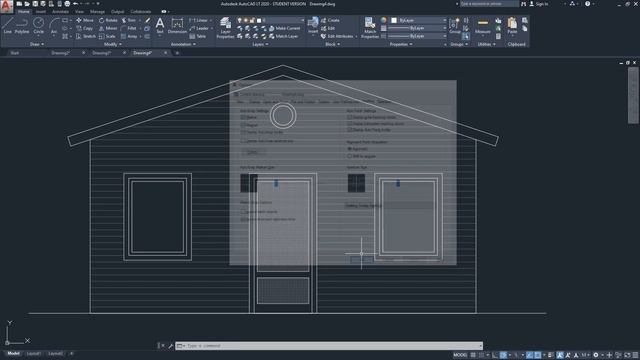640x360 pixels.
Task: Open the AutoCAD application menu
Action: [6, 6]
